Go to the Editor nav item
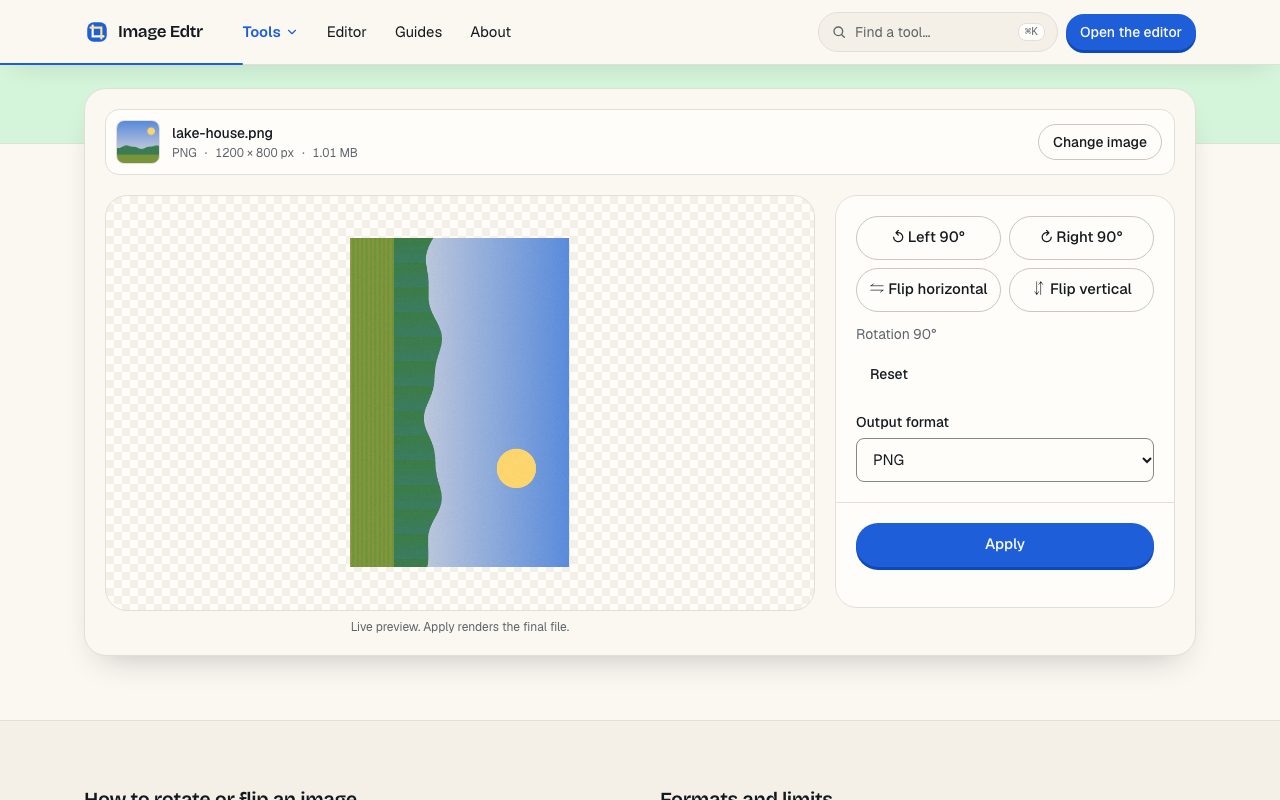The height and width of the screenshot is (800, 1280). 347,32
